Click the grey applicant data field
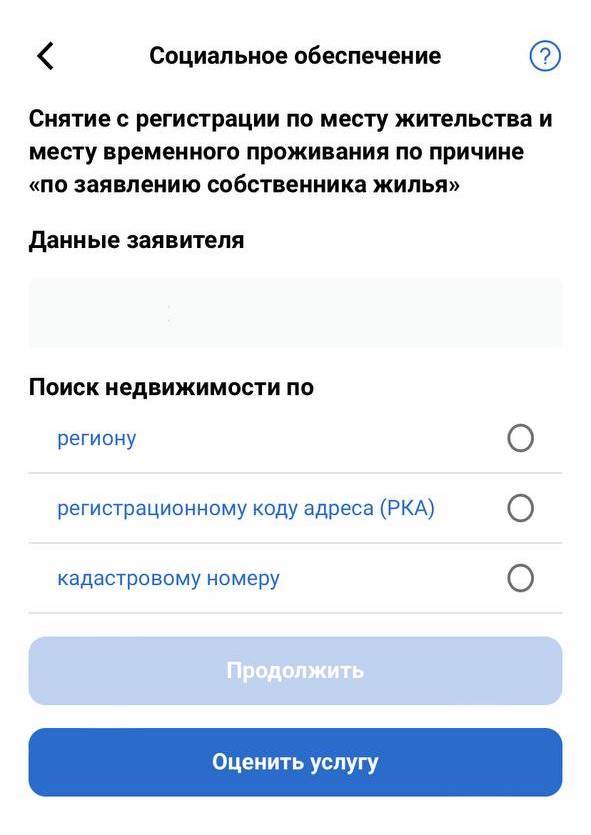 tap(296, 313)
